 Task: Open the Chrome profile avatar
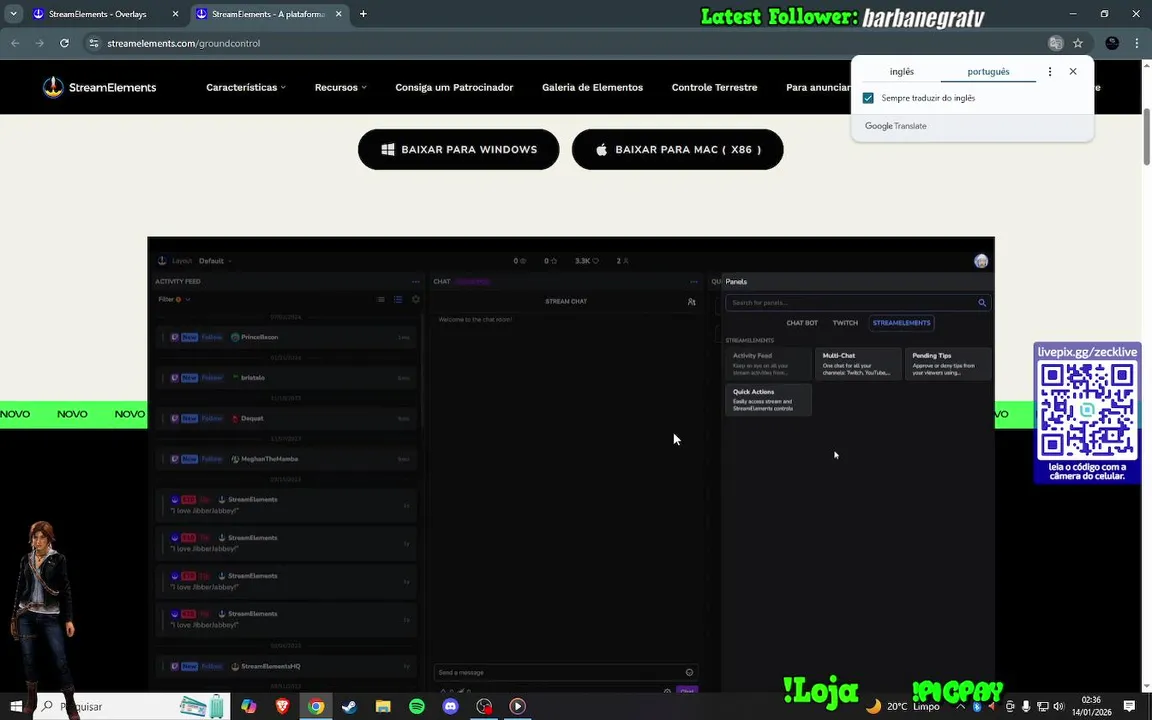point(1112,43)
